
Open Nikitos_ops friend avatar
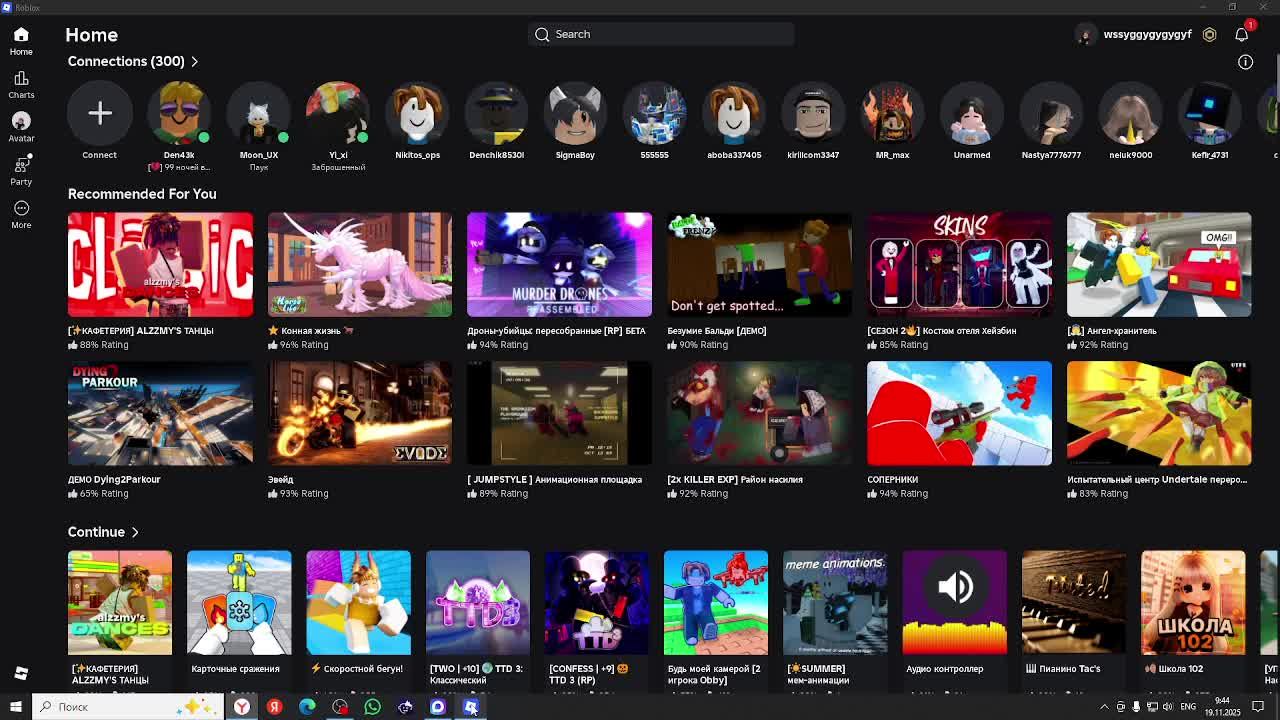pyautogui.click(x=417, y=113)
